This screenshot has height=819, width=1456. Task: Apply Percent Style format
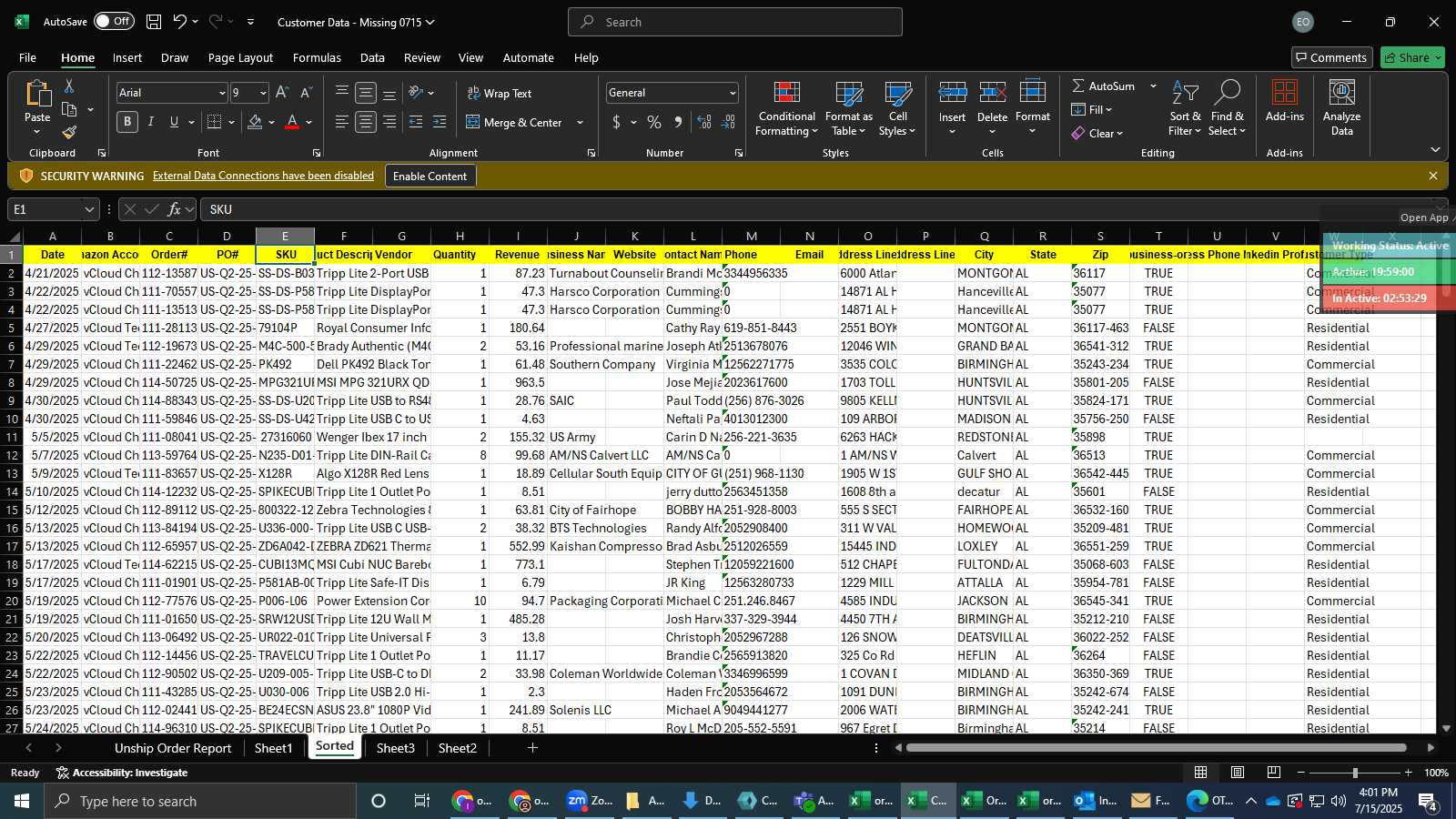(654, 122)
